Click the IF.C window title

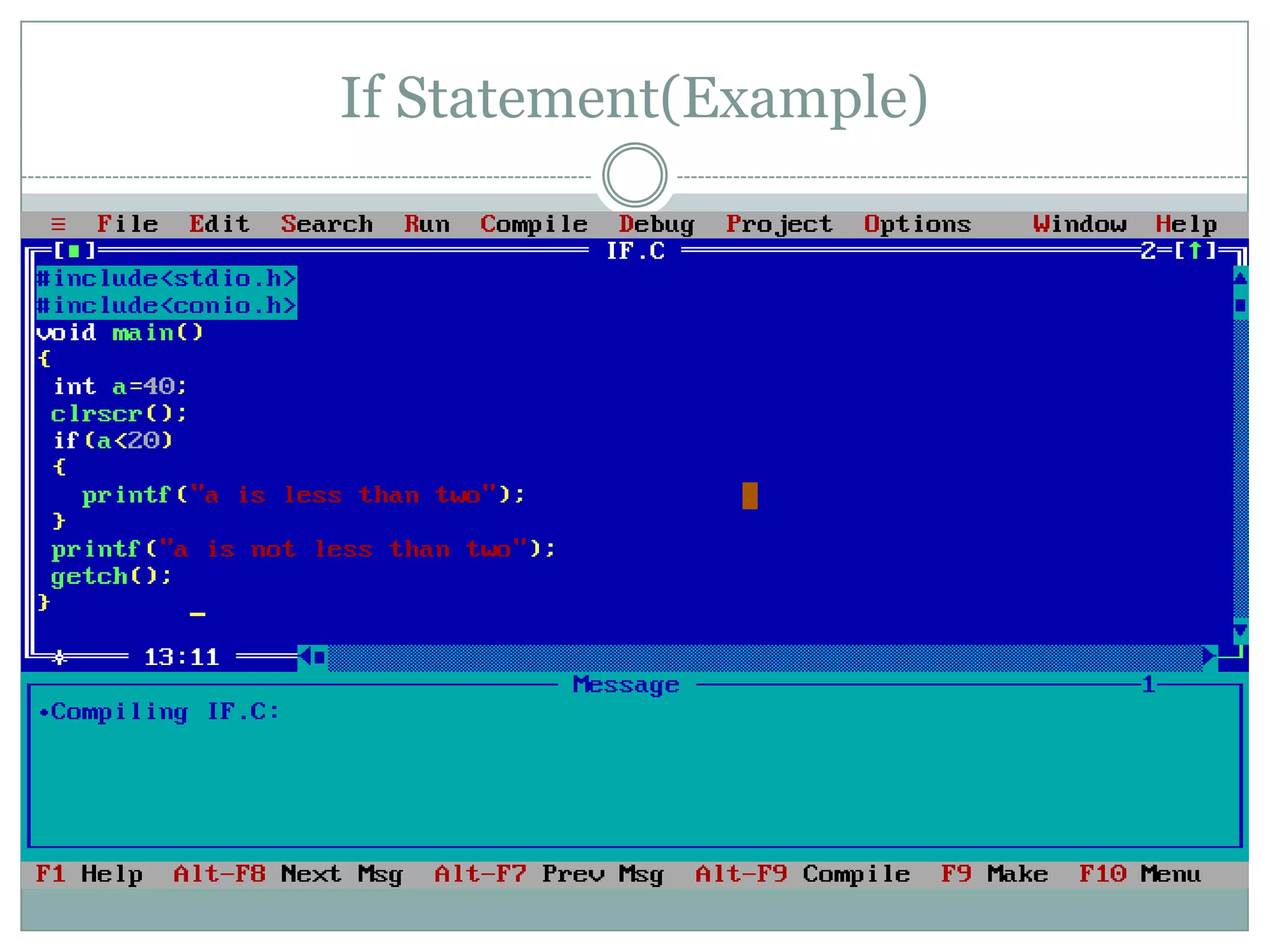635,251
